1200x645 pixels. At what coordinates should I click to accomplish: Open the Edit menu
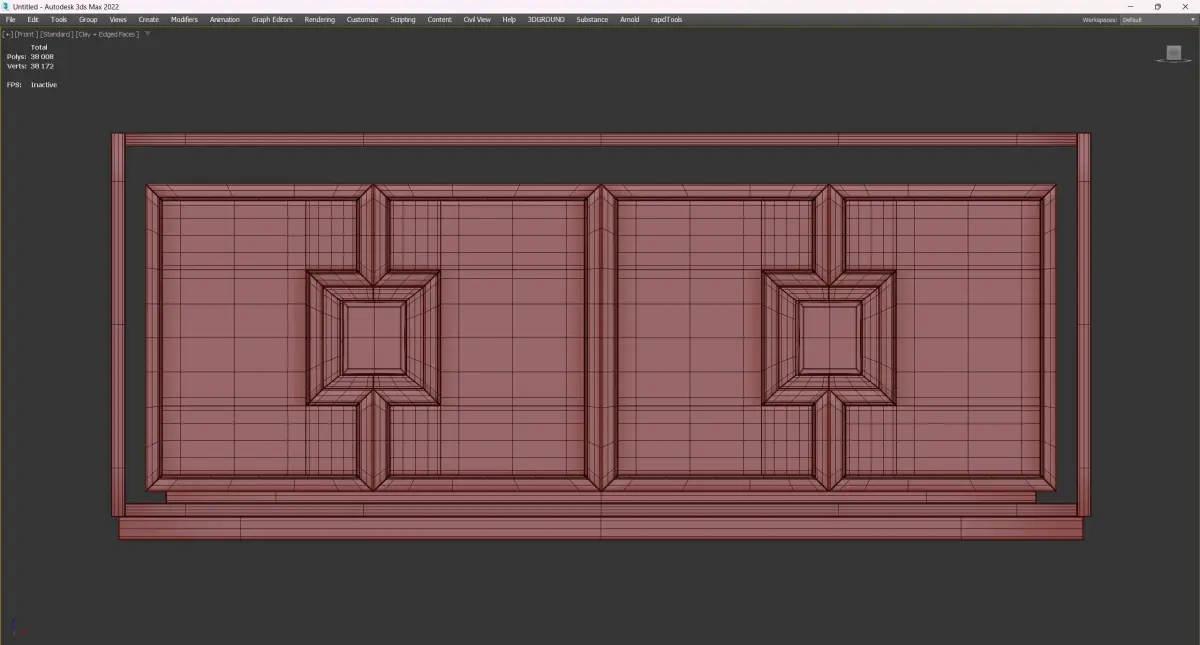tap(33, 19)
